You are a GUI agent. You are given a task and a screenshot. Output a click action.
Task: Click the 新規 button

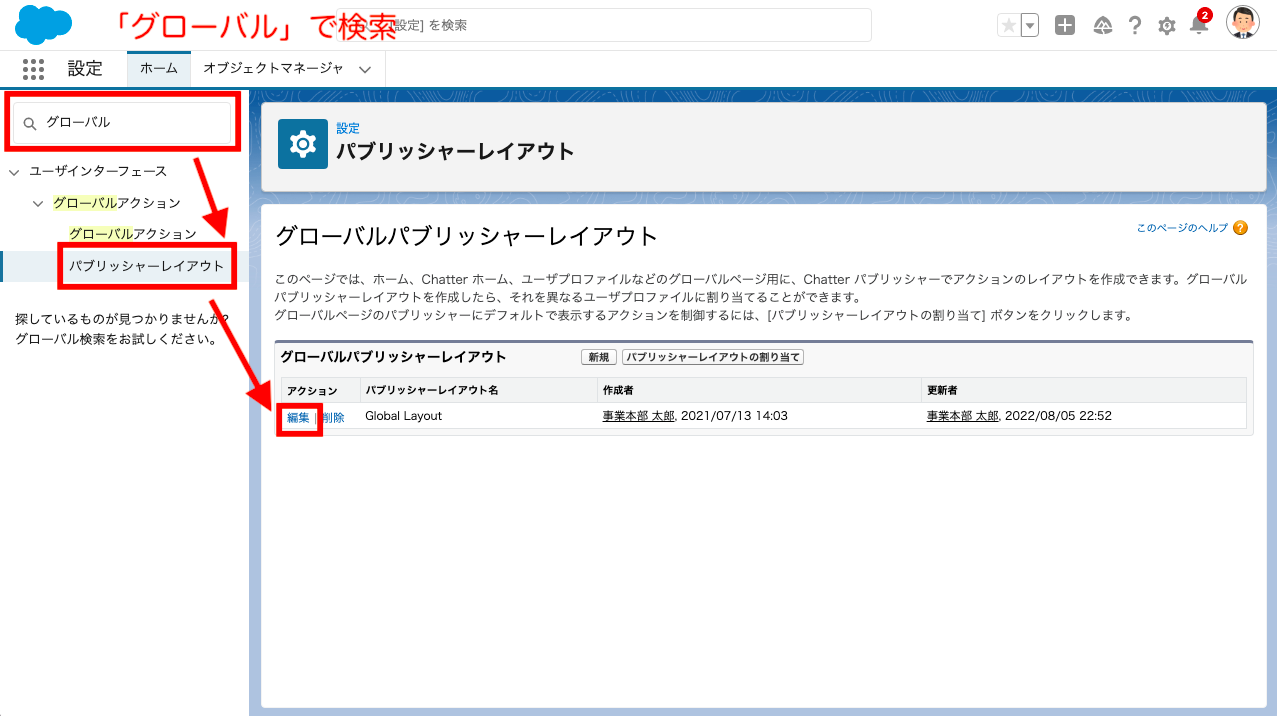598,357
